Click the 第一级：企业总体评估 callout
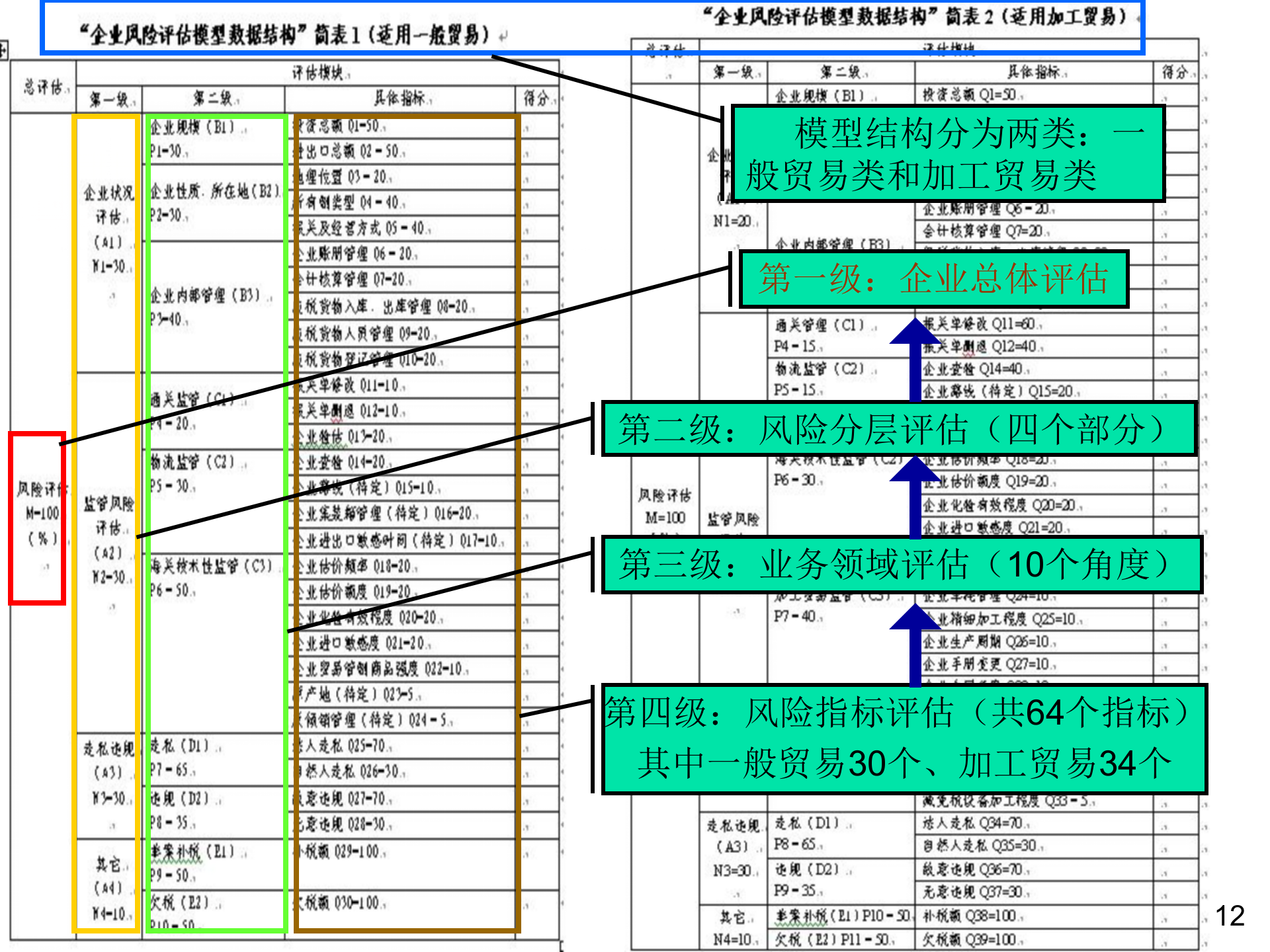 (933, 279)
